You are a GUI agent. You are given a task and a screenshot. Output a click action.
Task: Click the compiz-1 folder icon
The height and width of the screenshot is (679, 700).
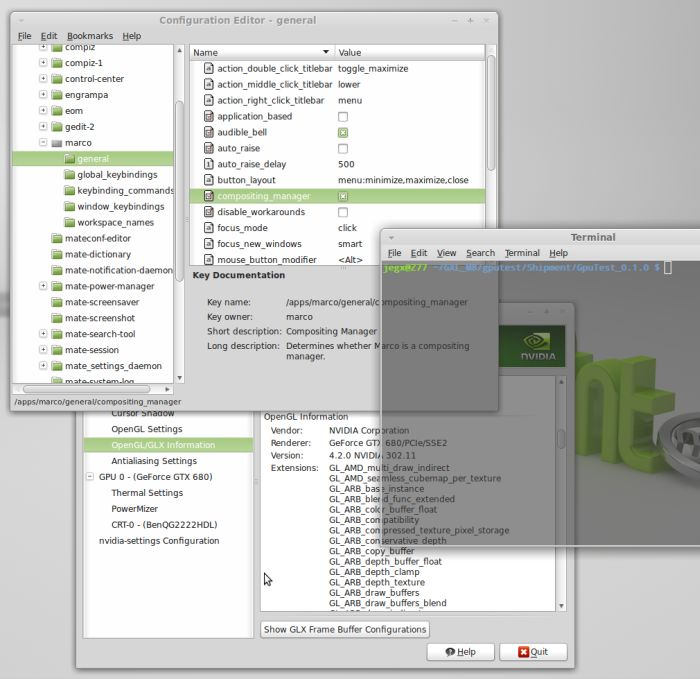pos(57,63)
